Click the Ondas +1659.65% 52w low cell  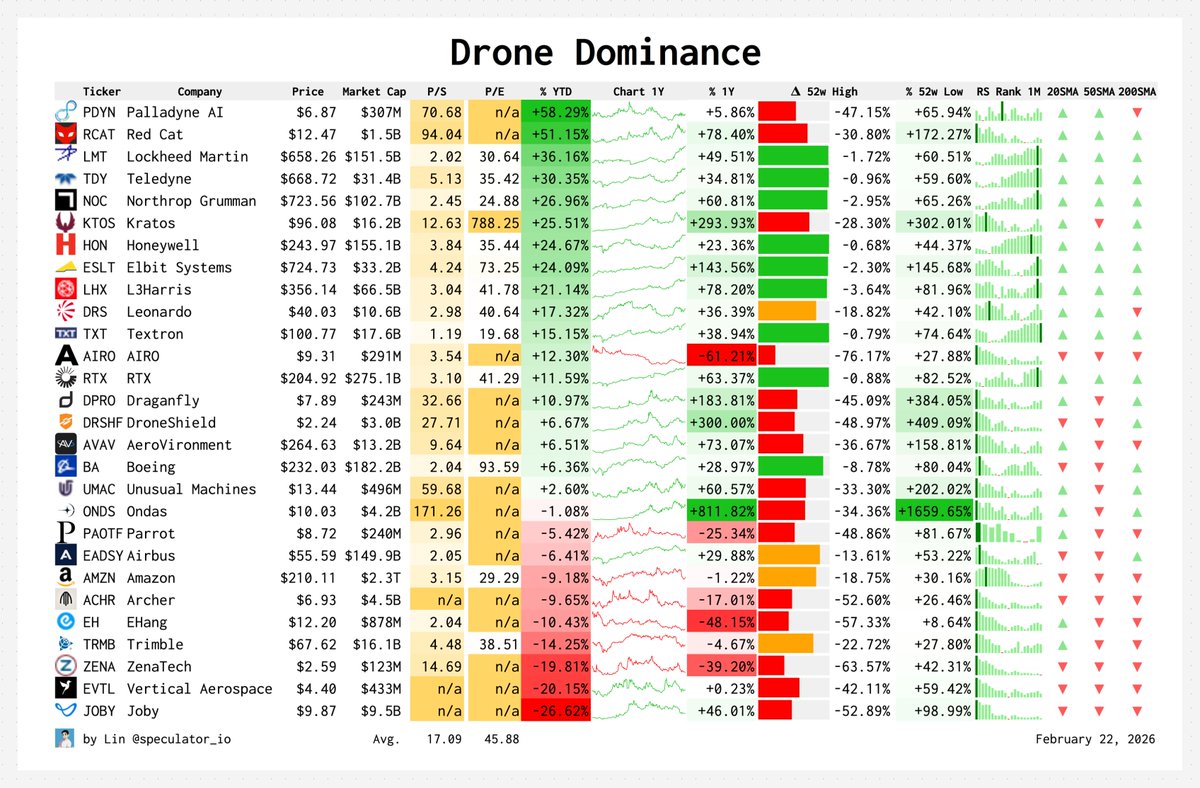click(x=935, y=511)
